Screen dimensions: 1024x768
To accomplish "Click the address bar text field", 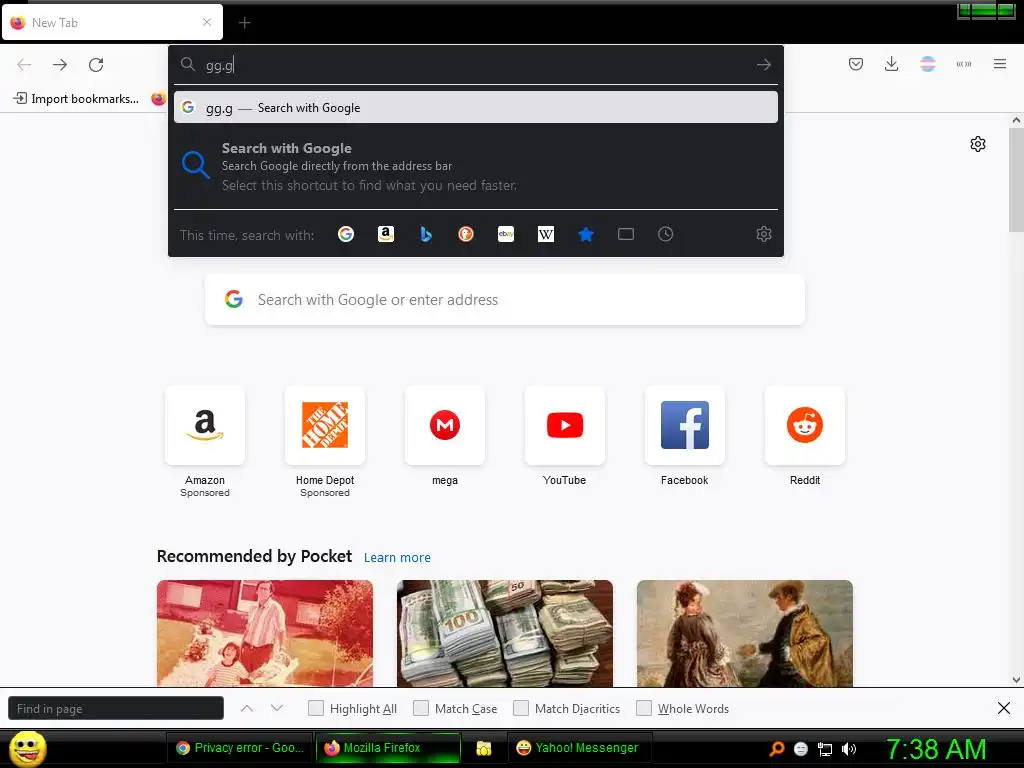I will coord(477,65).
